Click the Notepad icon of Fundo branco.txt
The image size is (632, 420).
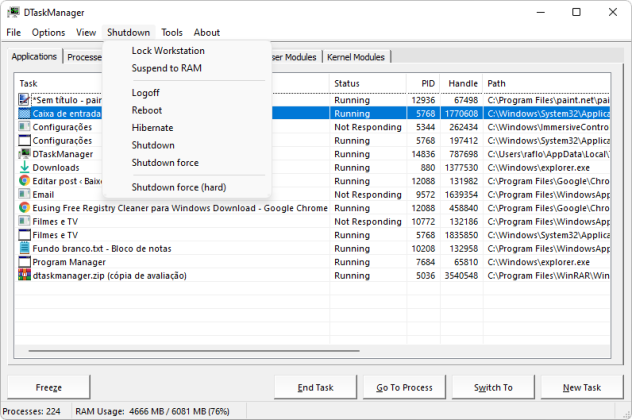tap(24, 248)
